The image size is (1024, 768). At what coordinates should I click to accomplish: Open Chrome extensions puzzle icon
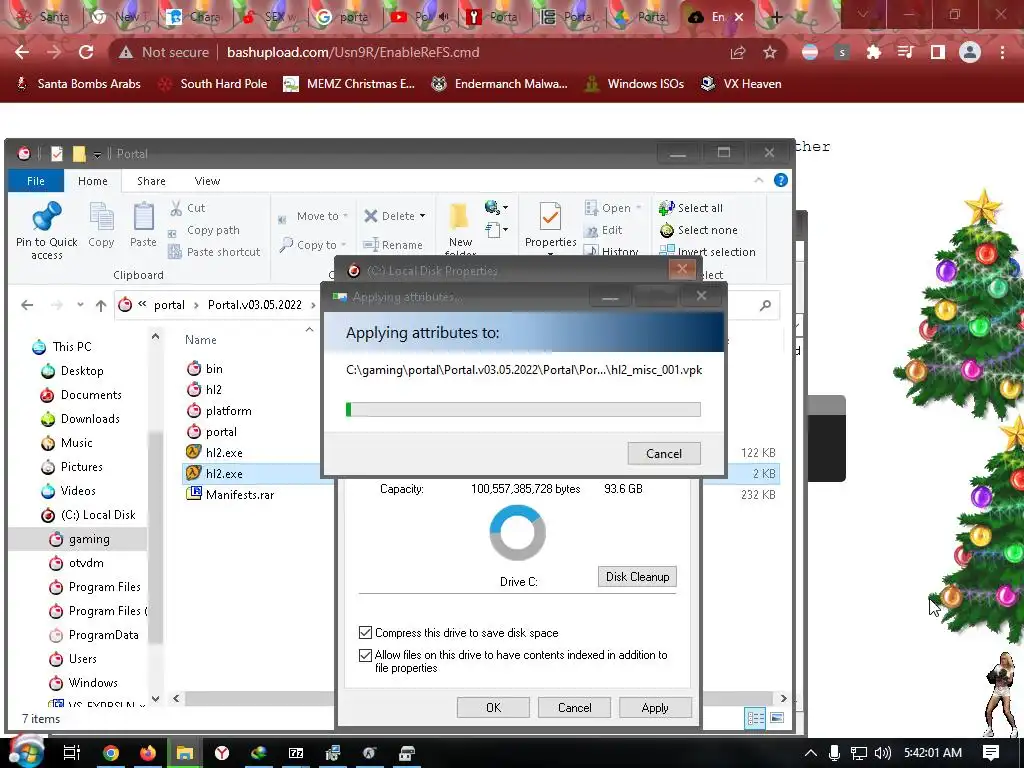[x=873, y=52]
